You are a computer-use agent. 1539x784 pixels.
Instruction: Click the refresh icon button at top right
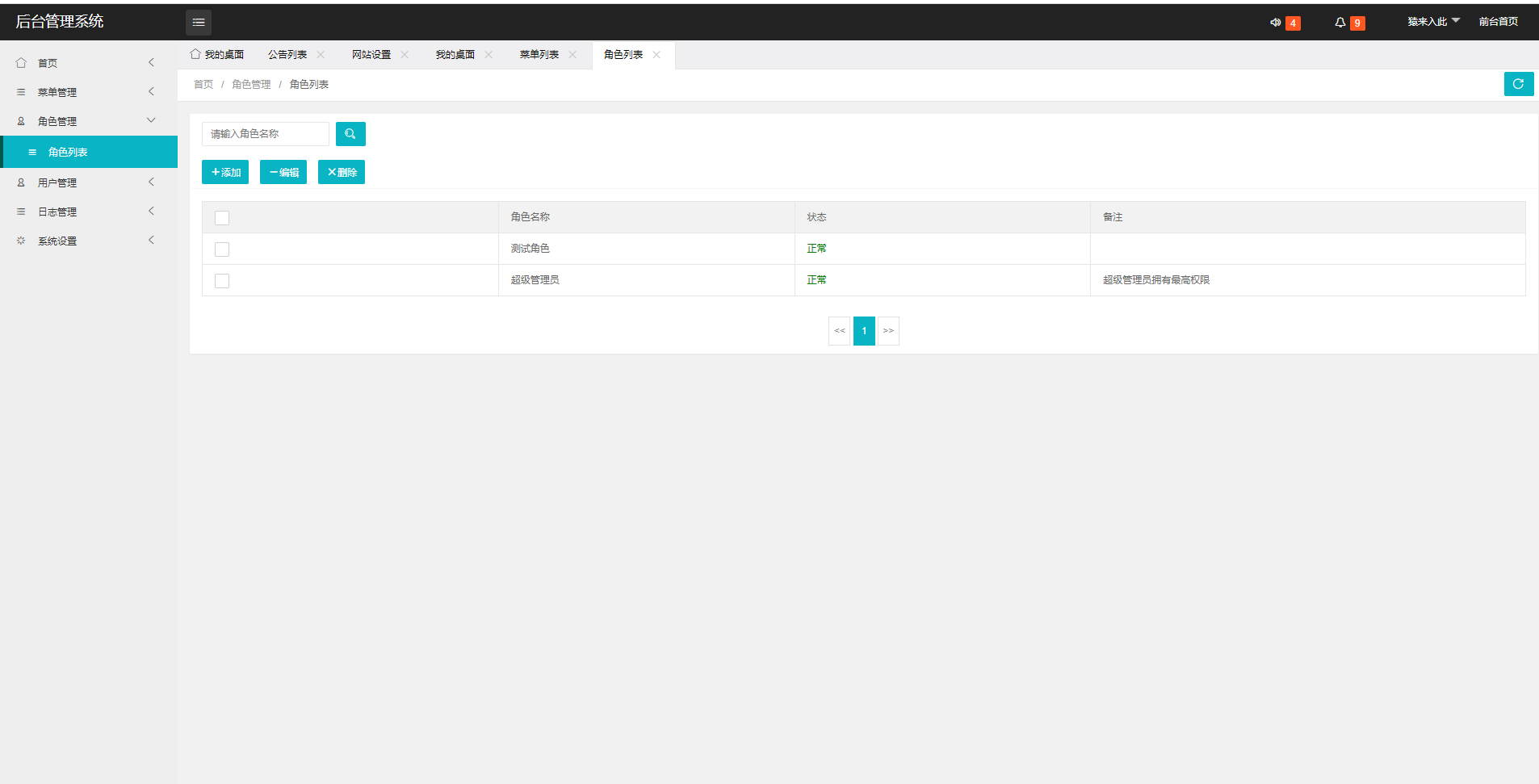(1519, 84)
